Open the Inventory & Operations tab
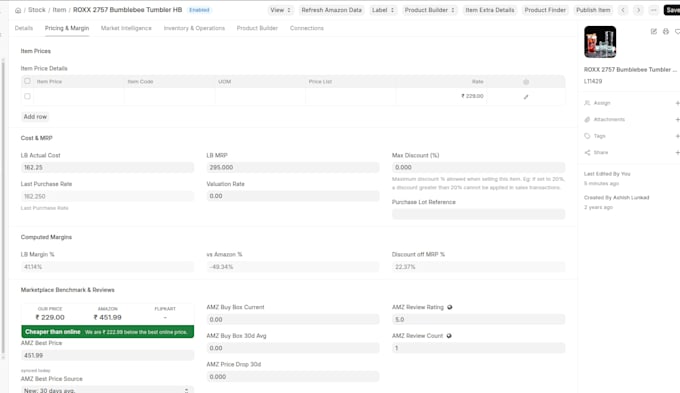680x393 pixels. pos(194,28)
